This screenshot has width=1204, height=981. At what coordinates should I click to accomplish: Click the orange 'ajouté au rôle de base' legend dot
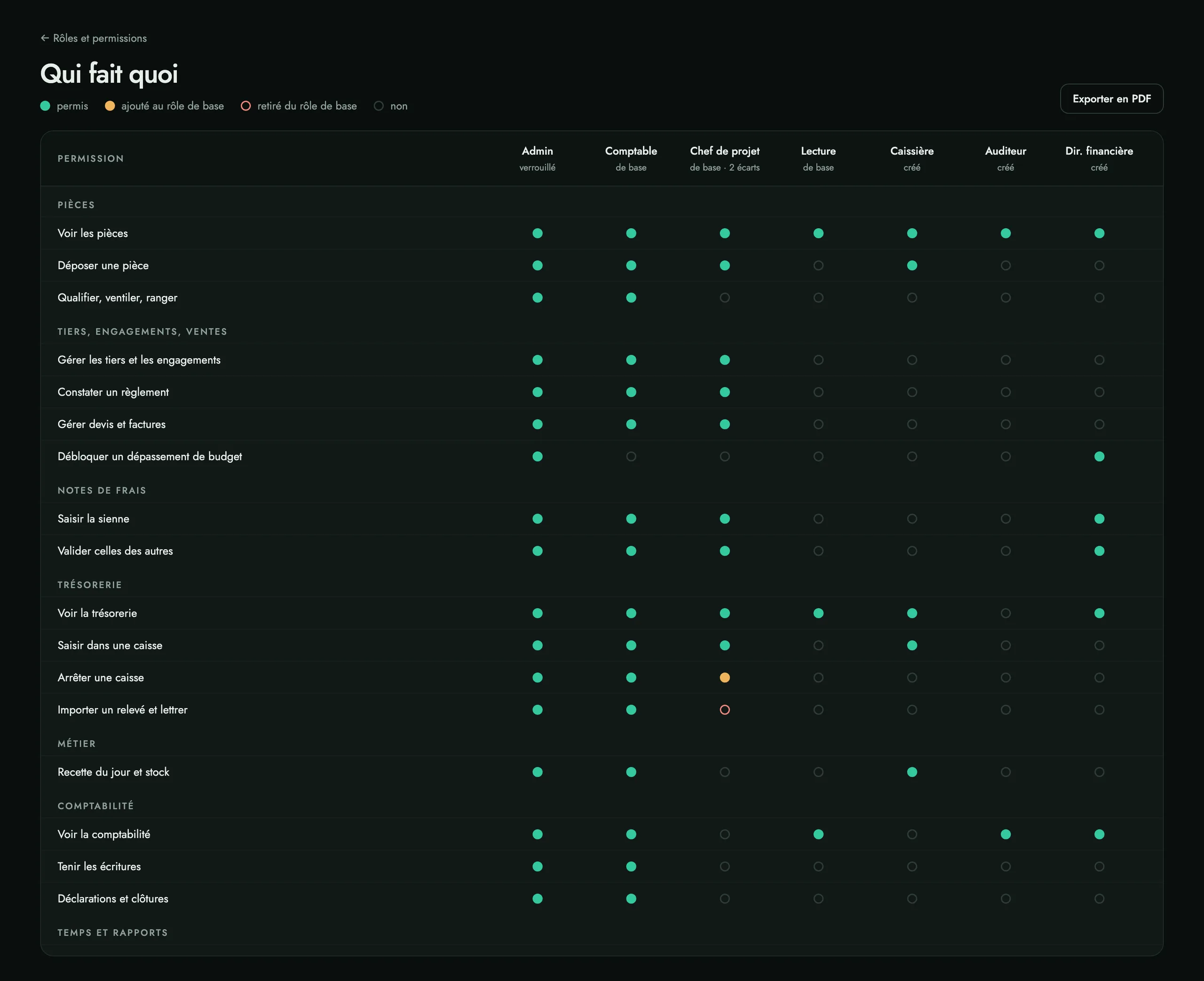point(110,106)
